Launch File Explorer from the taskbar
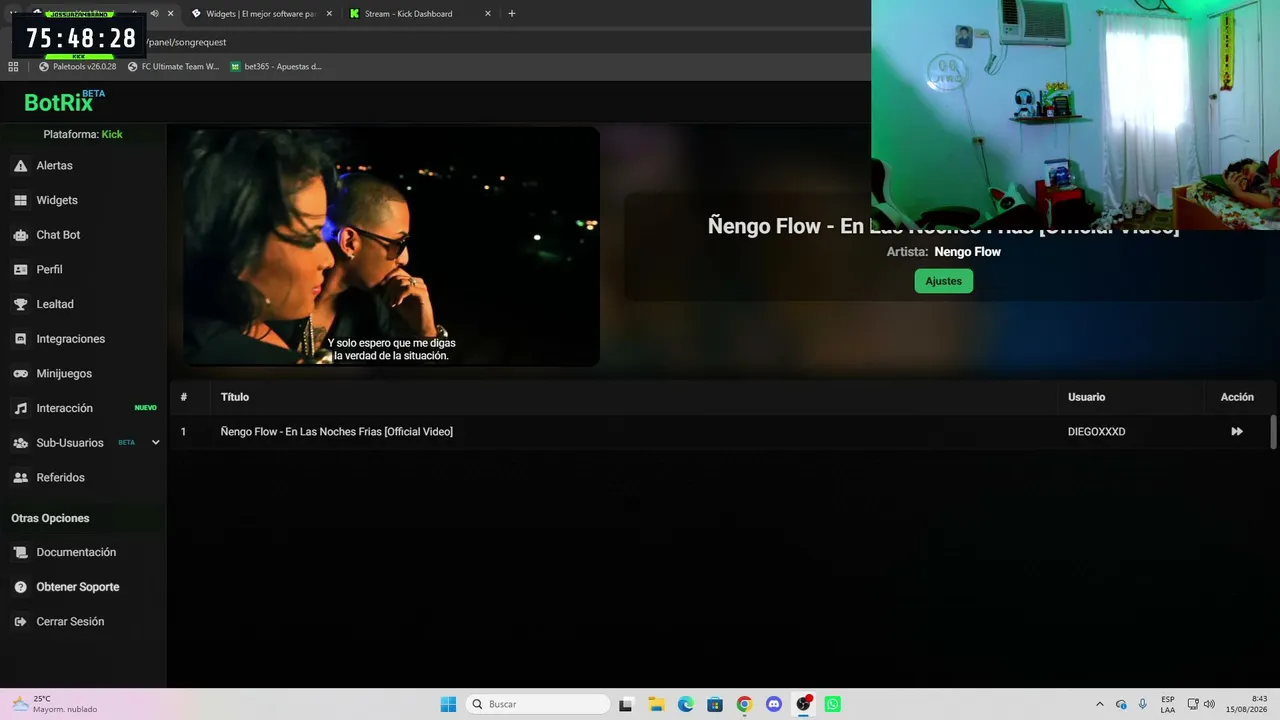 click(656, 704)
